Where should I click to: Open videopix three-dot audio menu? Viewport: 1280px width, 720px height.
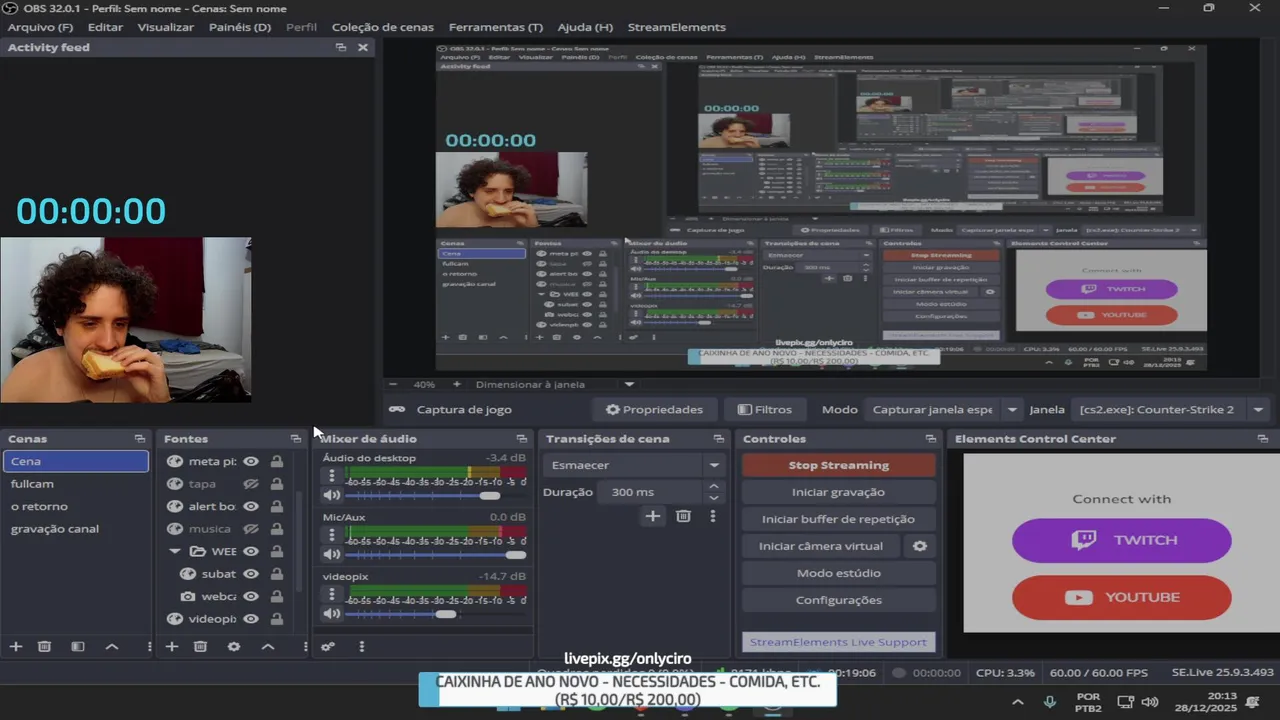pyautogui.click(x=332, y=593)
